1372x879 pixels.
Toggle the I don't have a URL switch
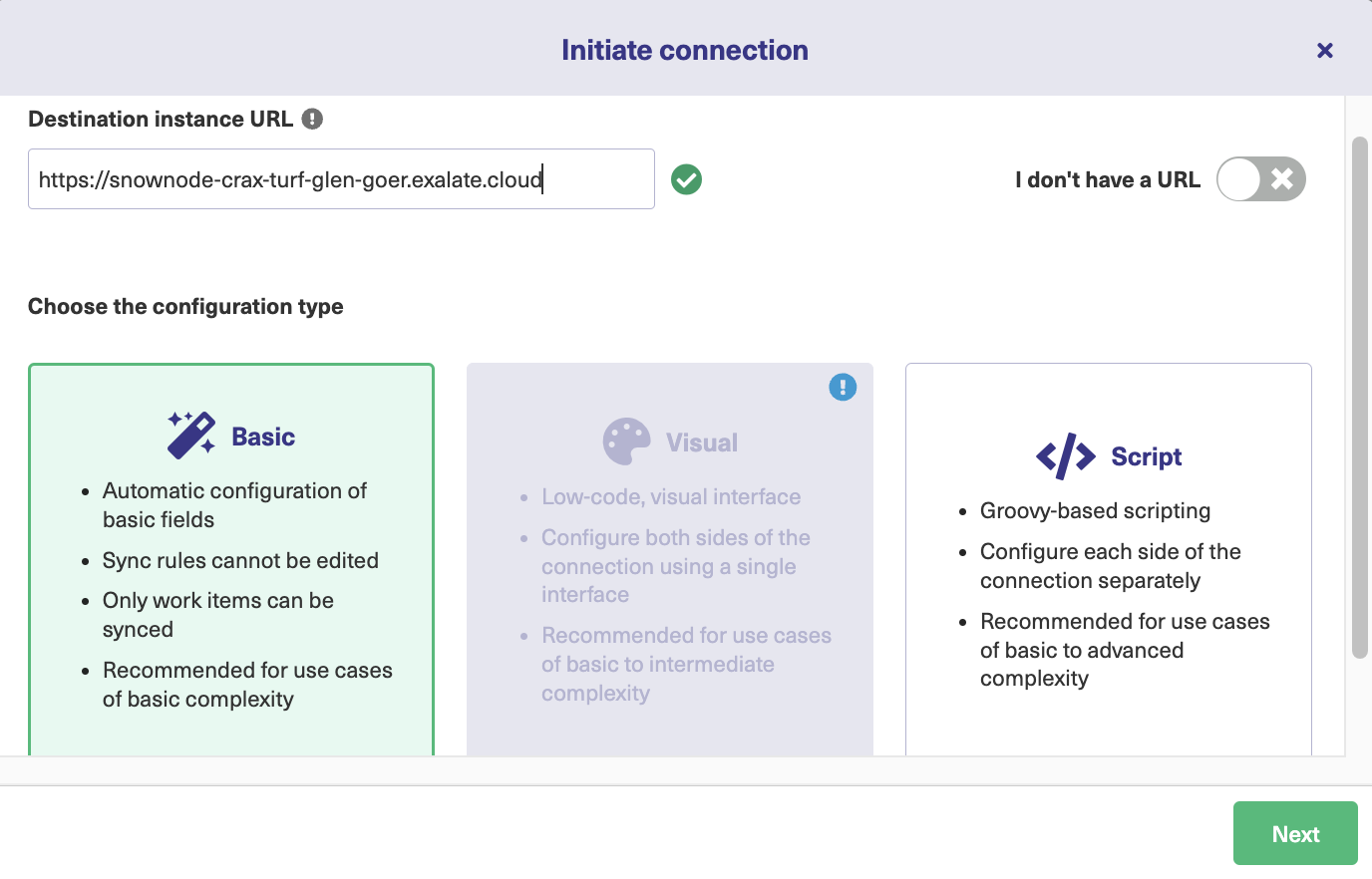point(1261,179)
